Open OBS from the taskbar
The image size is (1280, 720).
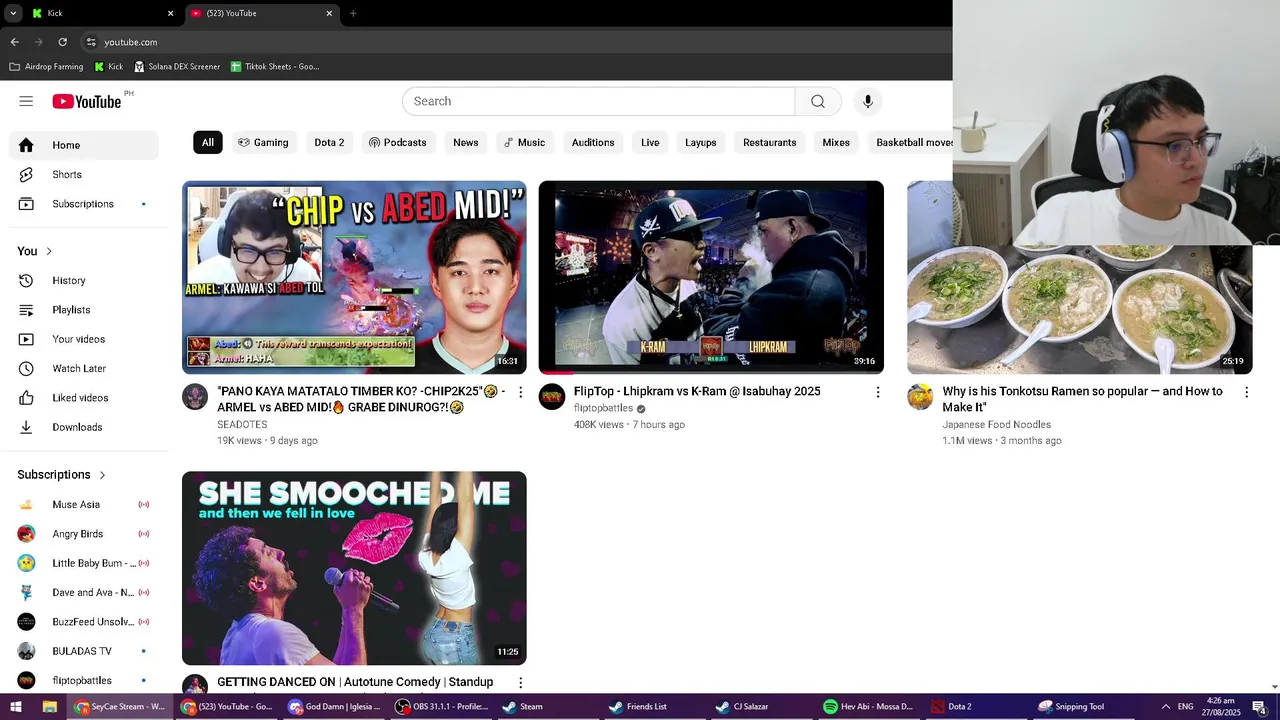442,707
